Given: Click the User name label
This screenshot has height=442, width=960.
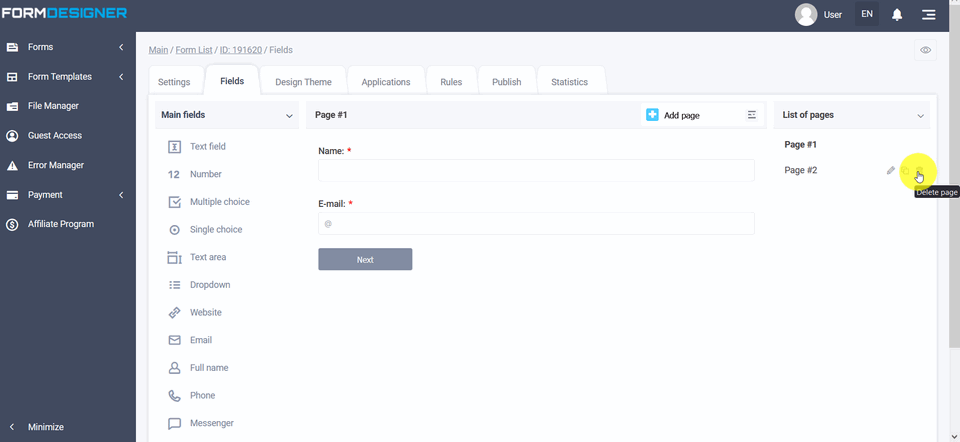Looking at the screenshot, I should tap(833, 15).
